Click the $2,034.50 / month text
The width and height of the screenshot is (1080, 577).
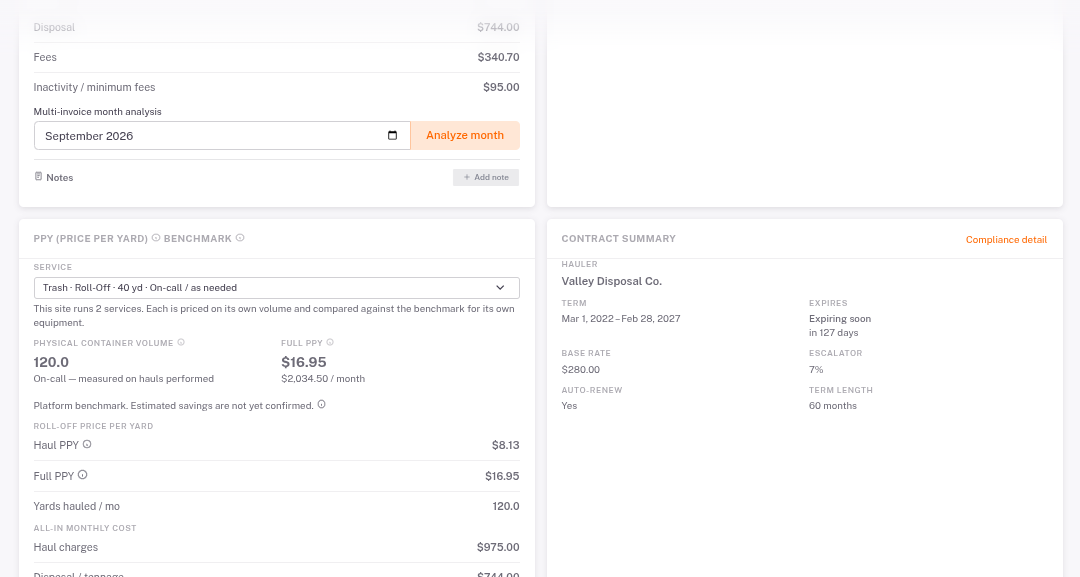[x=323, y=379]
